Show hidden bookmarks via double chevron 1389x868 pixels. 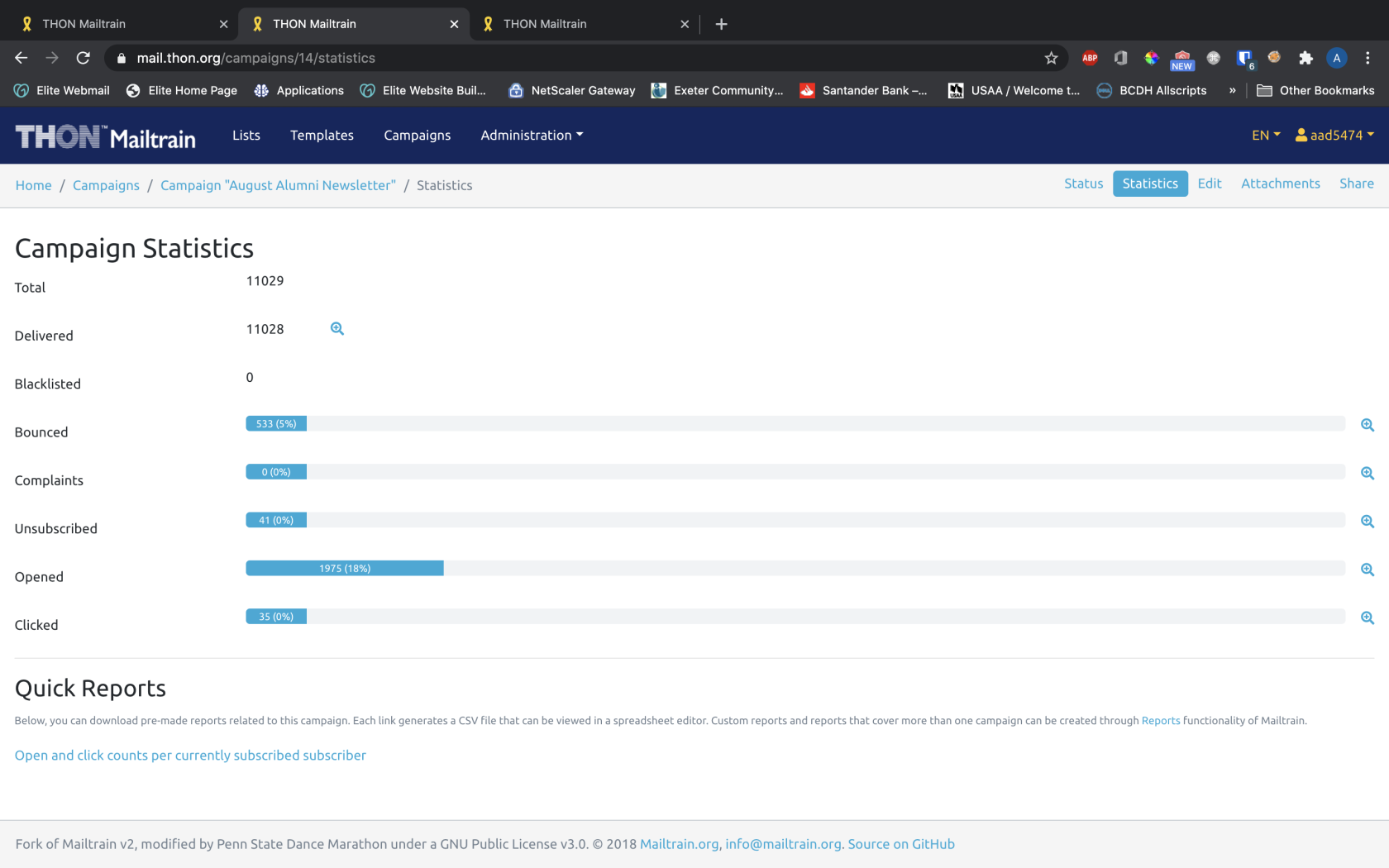click(1232, 90)
